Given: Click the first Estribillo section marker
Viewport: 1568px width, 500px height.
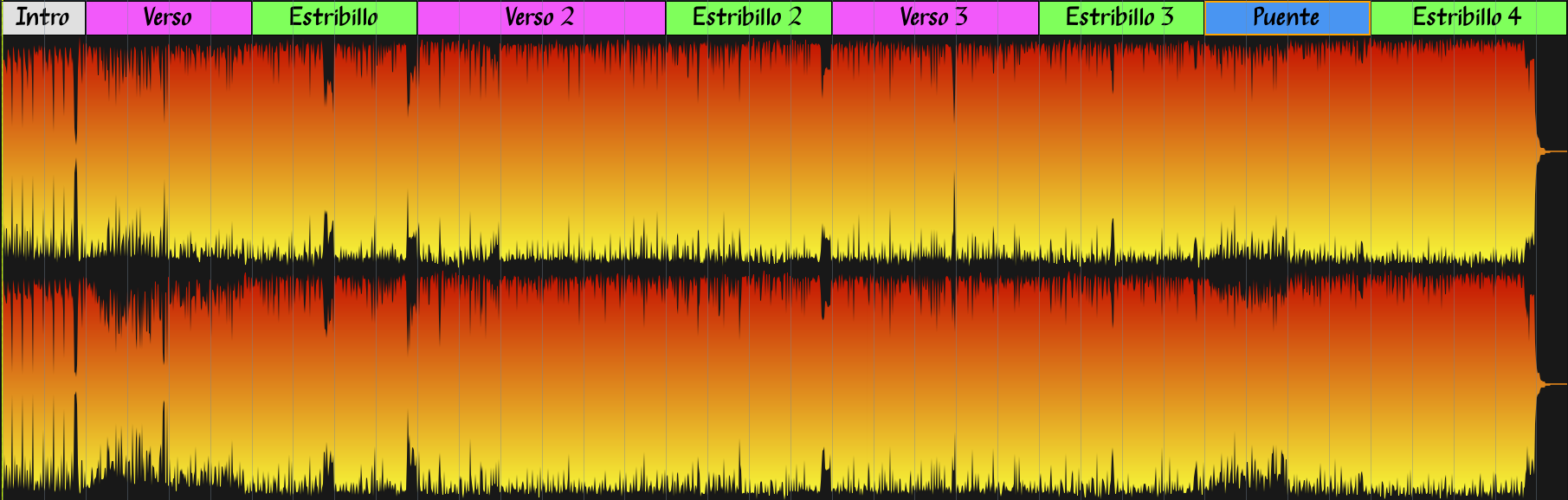Looking at the screenshot, I should (334, 17).
